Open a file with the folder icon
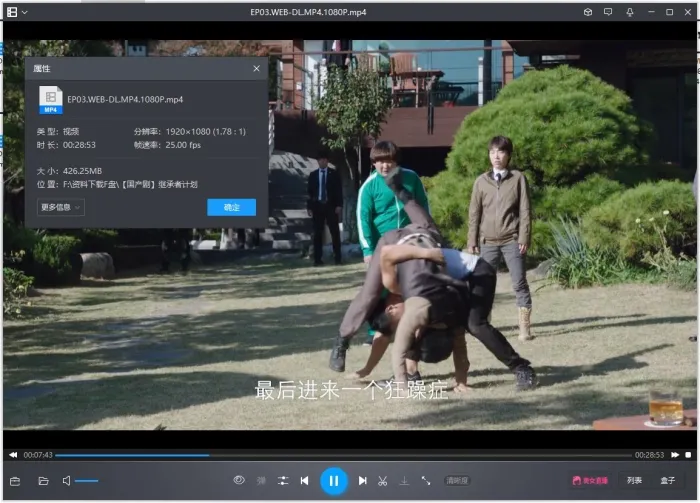 click(43, 481)
